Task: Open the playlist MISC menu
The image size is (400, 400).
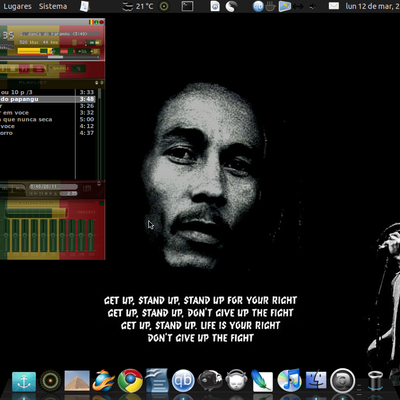Action: [20, 188]
